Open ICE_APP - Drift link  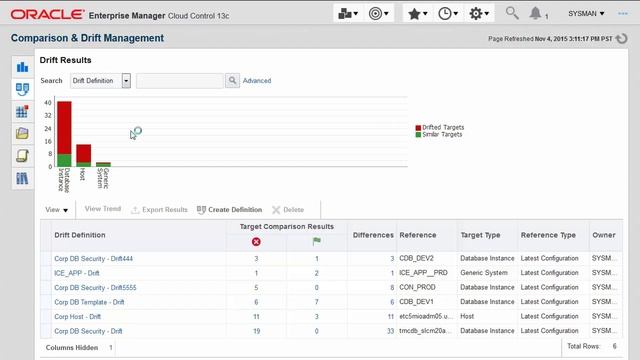pyautogui.click(x=77, y=273)
